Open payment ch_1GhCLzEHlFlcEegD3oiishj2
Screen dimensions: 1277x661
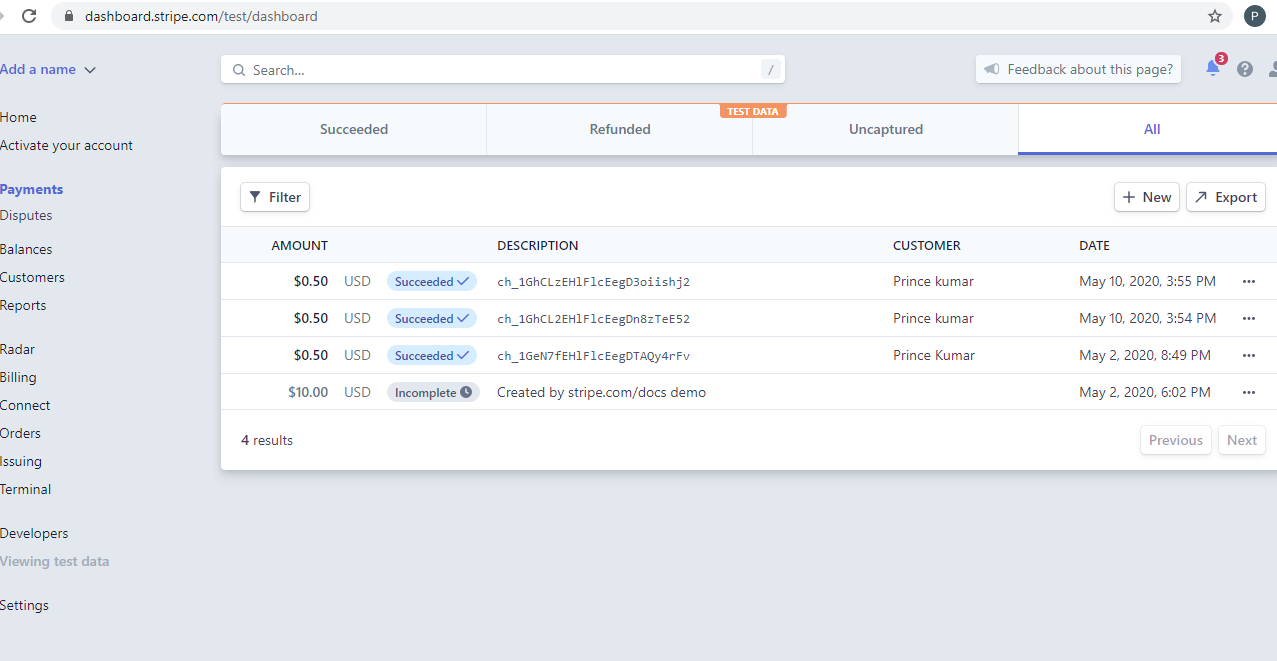(593, 282)
